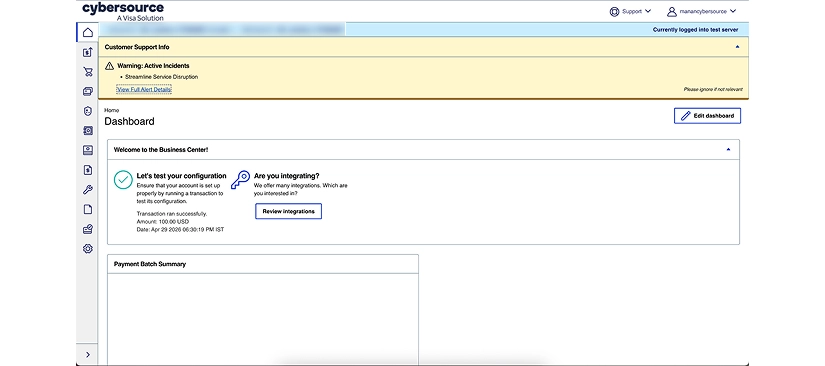Open the safe vault sidebar icon
Viewport: 825px width, 366px height.
pyautogui.click(x=88, y=130)
